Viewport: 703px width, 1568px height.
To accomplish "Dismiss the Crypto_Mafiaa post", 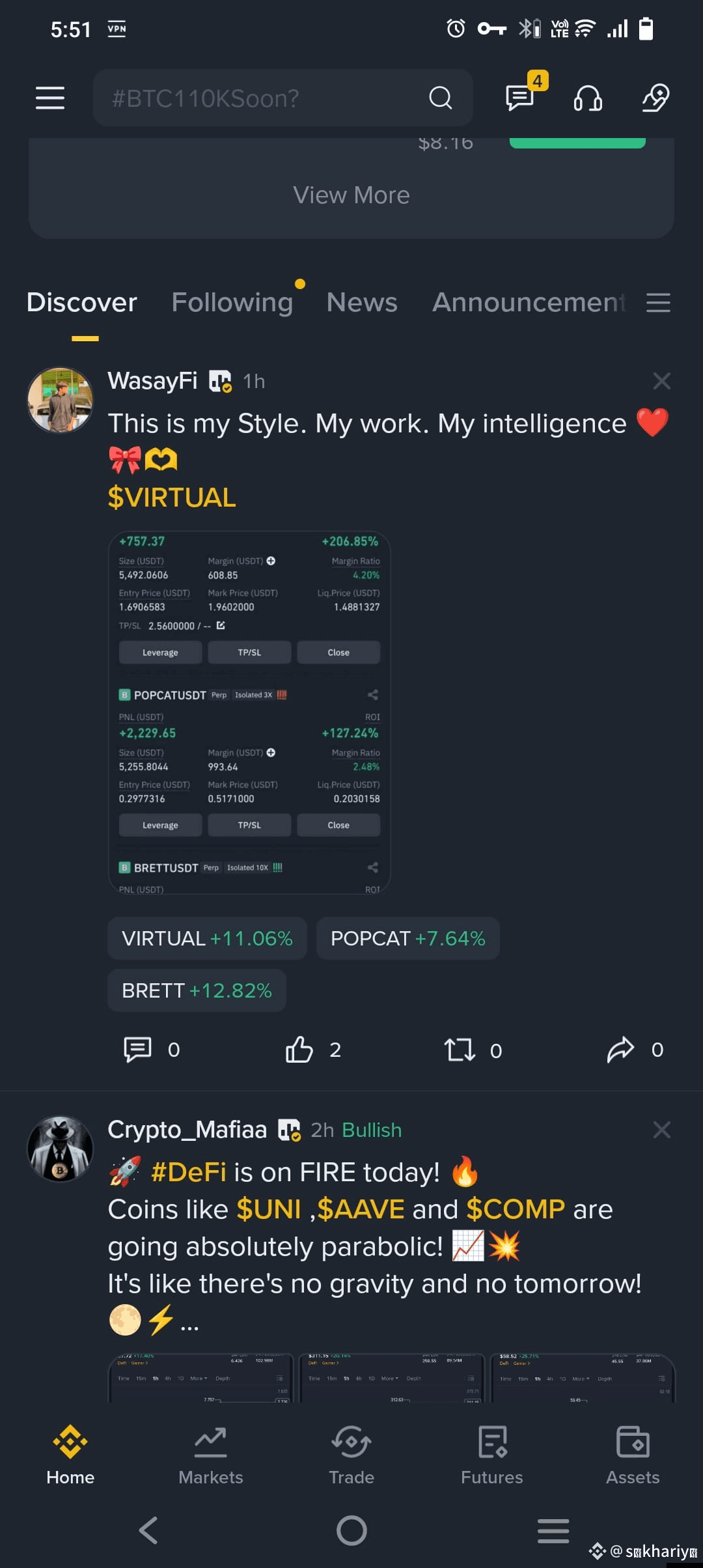I will tap(661, 1130).
